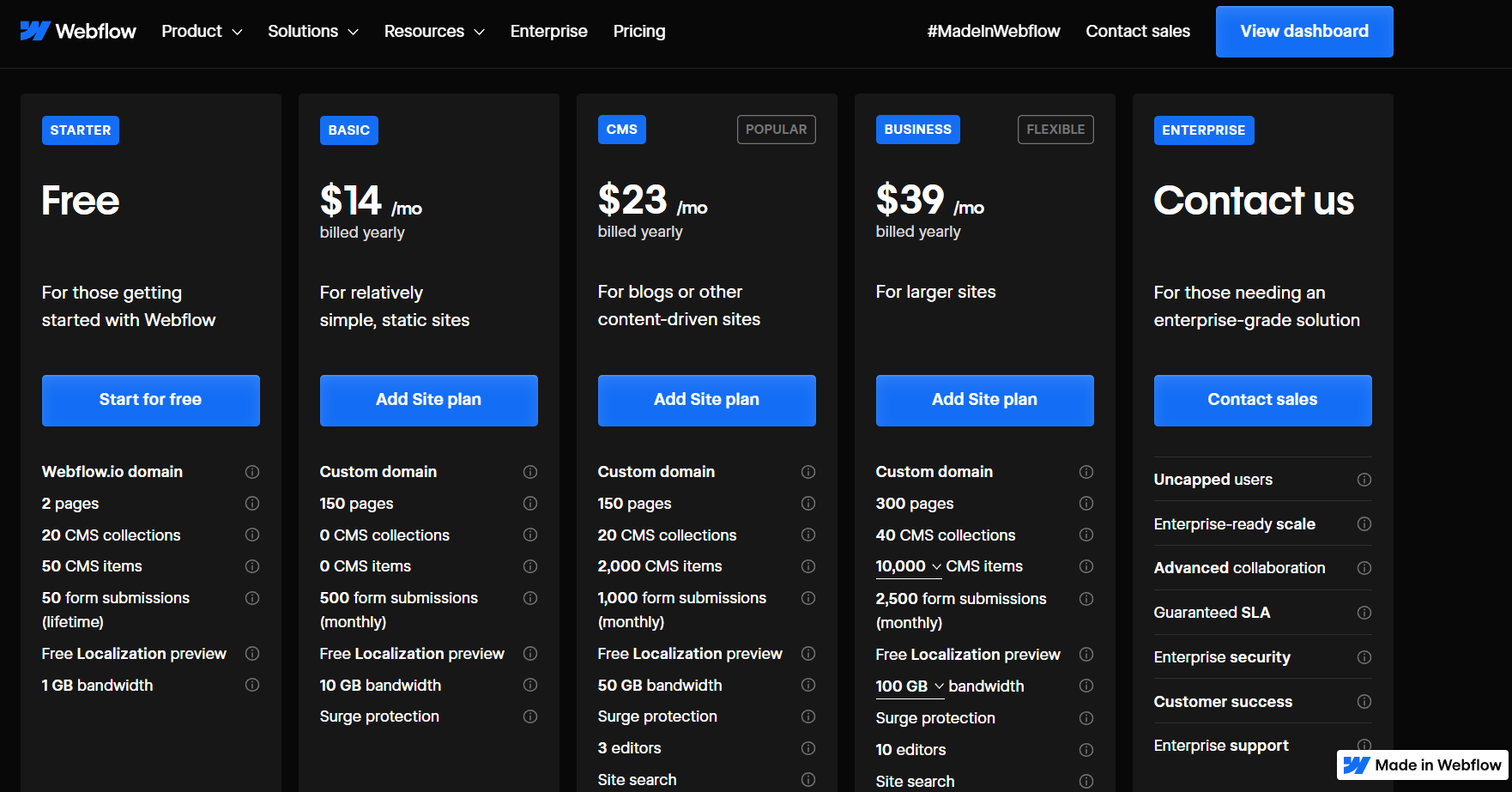This screenshot has width=1512, height=792.
Task: Open info for 40 CMS collections
Action: 1086,535
